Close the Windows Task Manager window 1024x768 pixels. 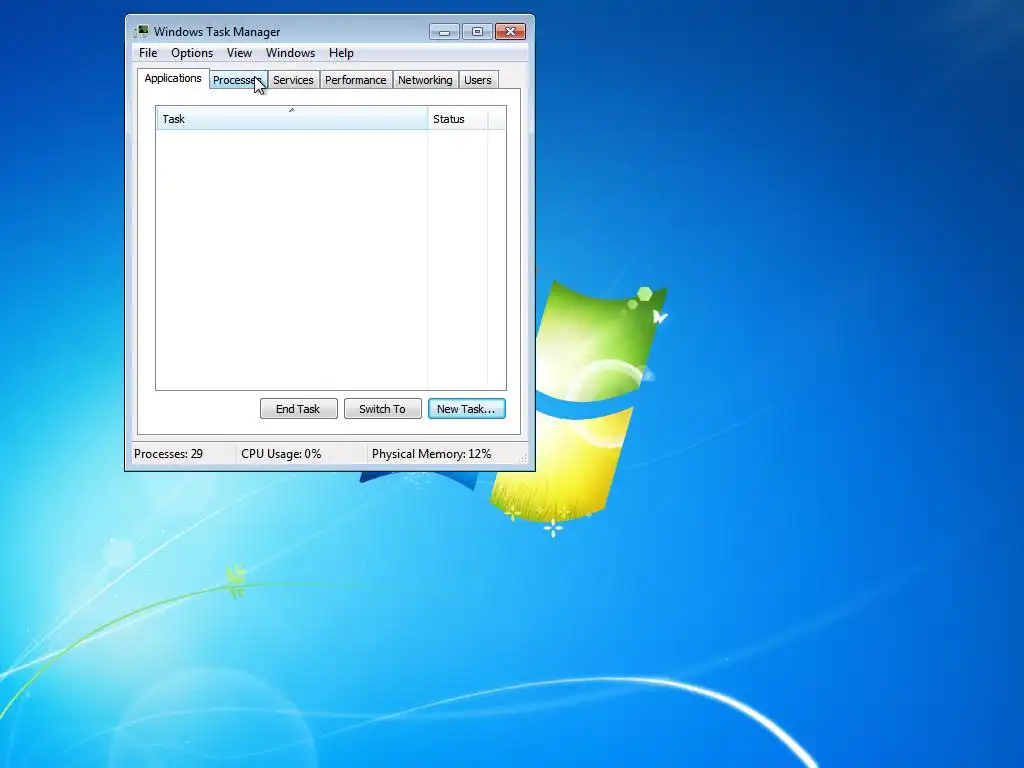pyautogui.click(x=511, y=31)
